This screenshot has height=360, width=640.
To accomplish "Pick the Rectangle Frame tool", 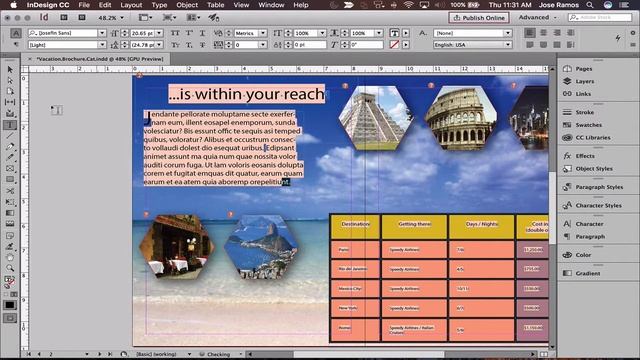I will [x=10, y=168].
